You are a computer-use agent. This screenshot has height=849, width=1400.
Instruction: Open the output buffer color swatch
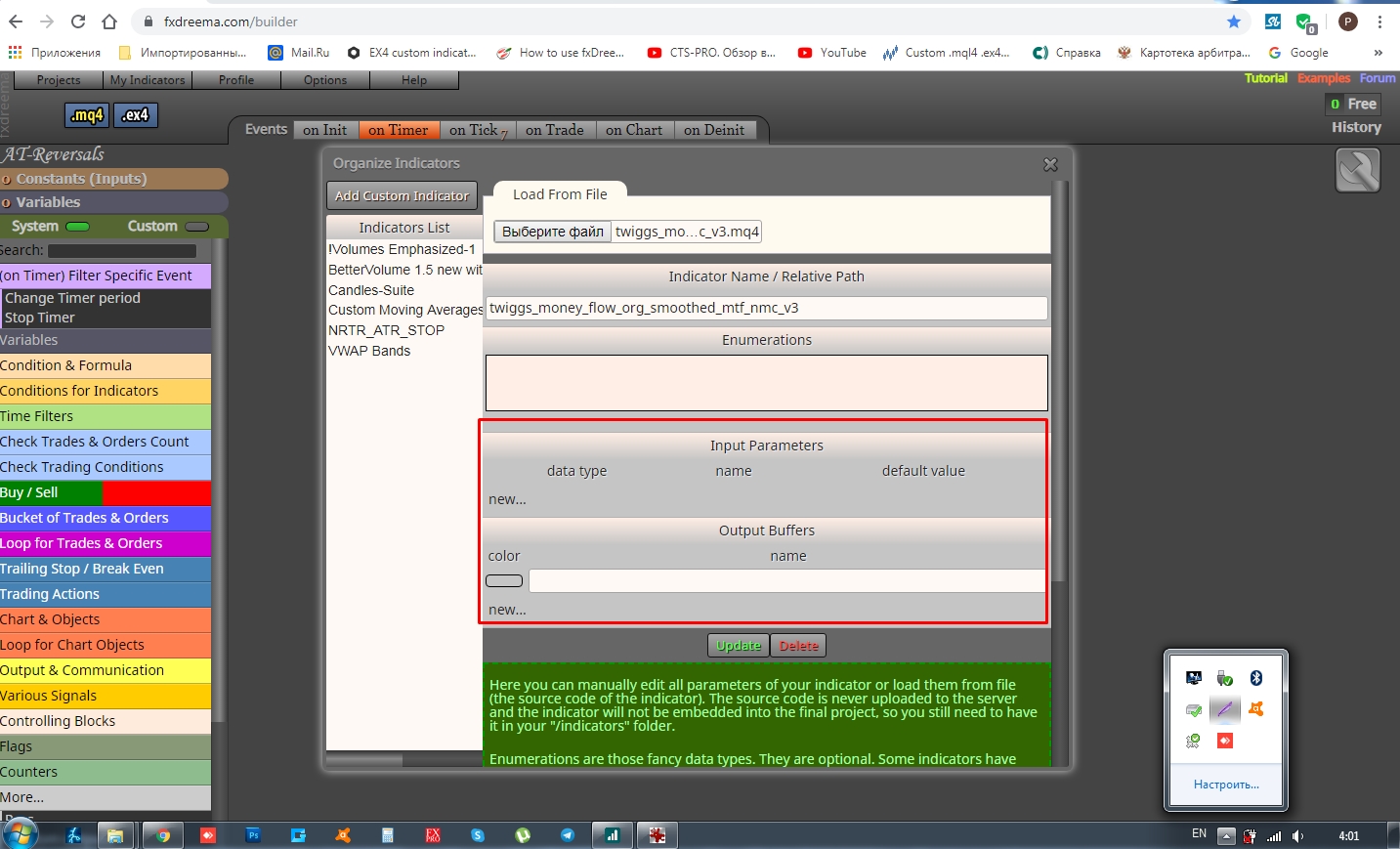pyautogui.click(x=504, y=580)
